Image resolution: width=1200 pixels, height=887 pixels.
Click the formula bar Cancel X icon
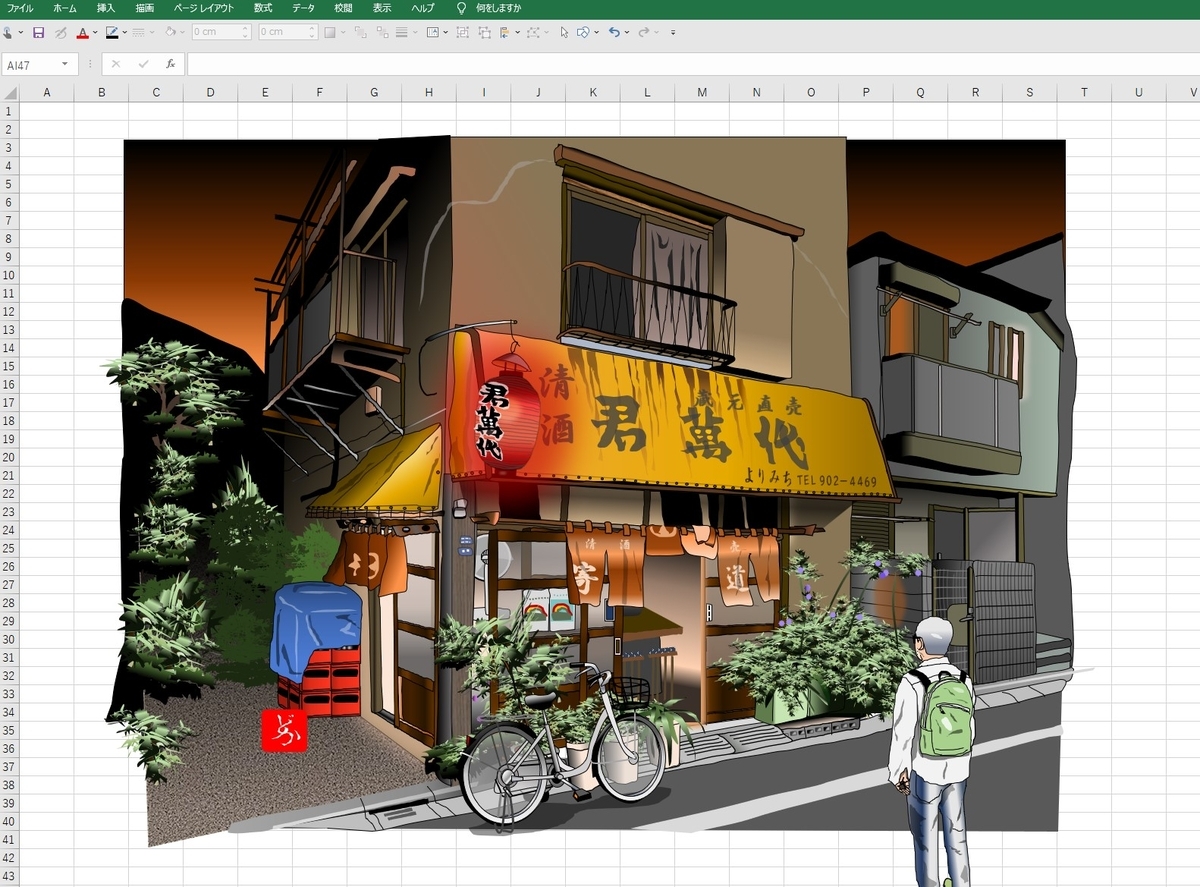(x=116, y=64)
